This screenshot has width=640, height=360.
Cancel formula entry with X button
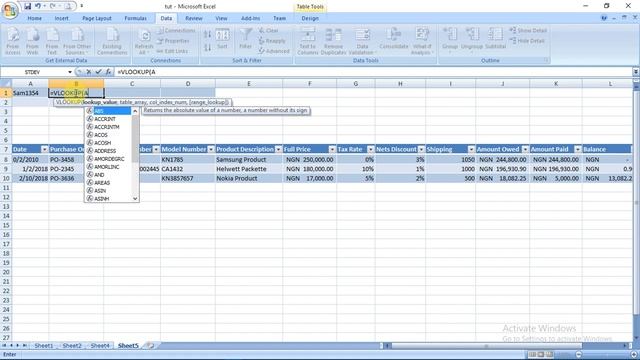89,72
